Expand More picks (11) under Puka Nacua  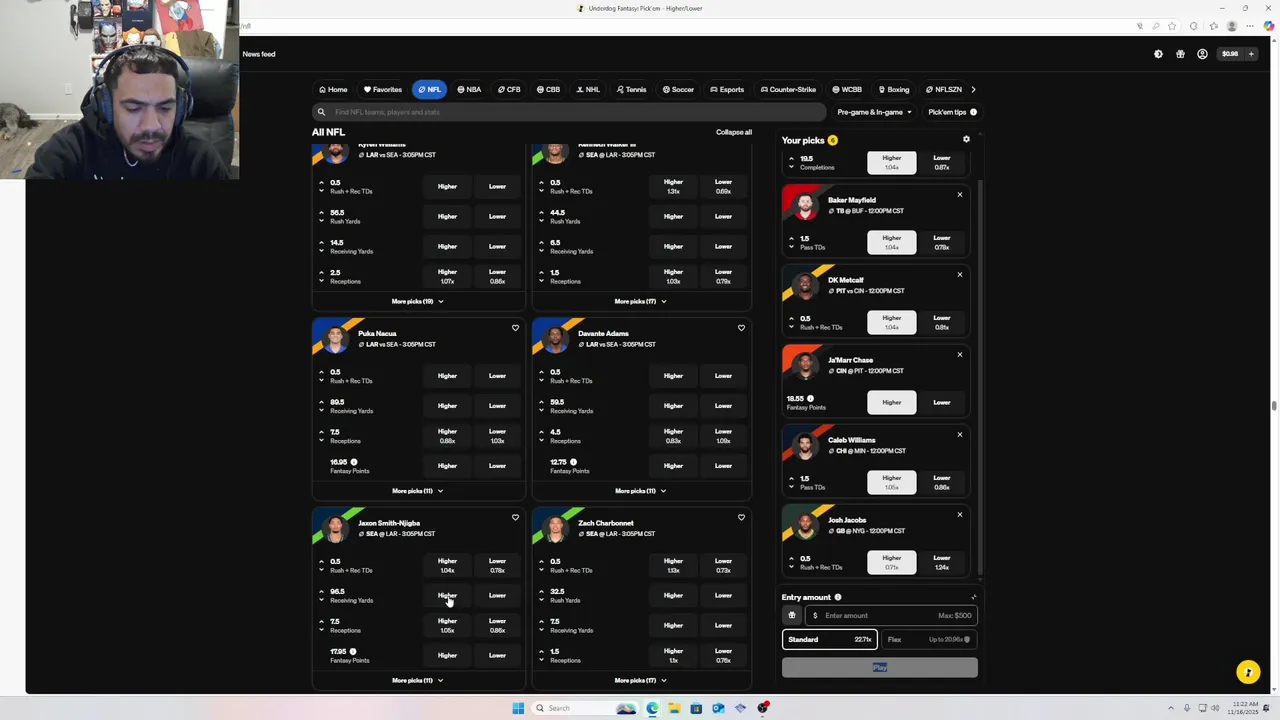418,491
